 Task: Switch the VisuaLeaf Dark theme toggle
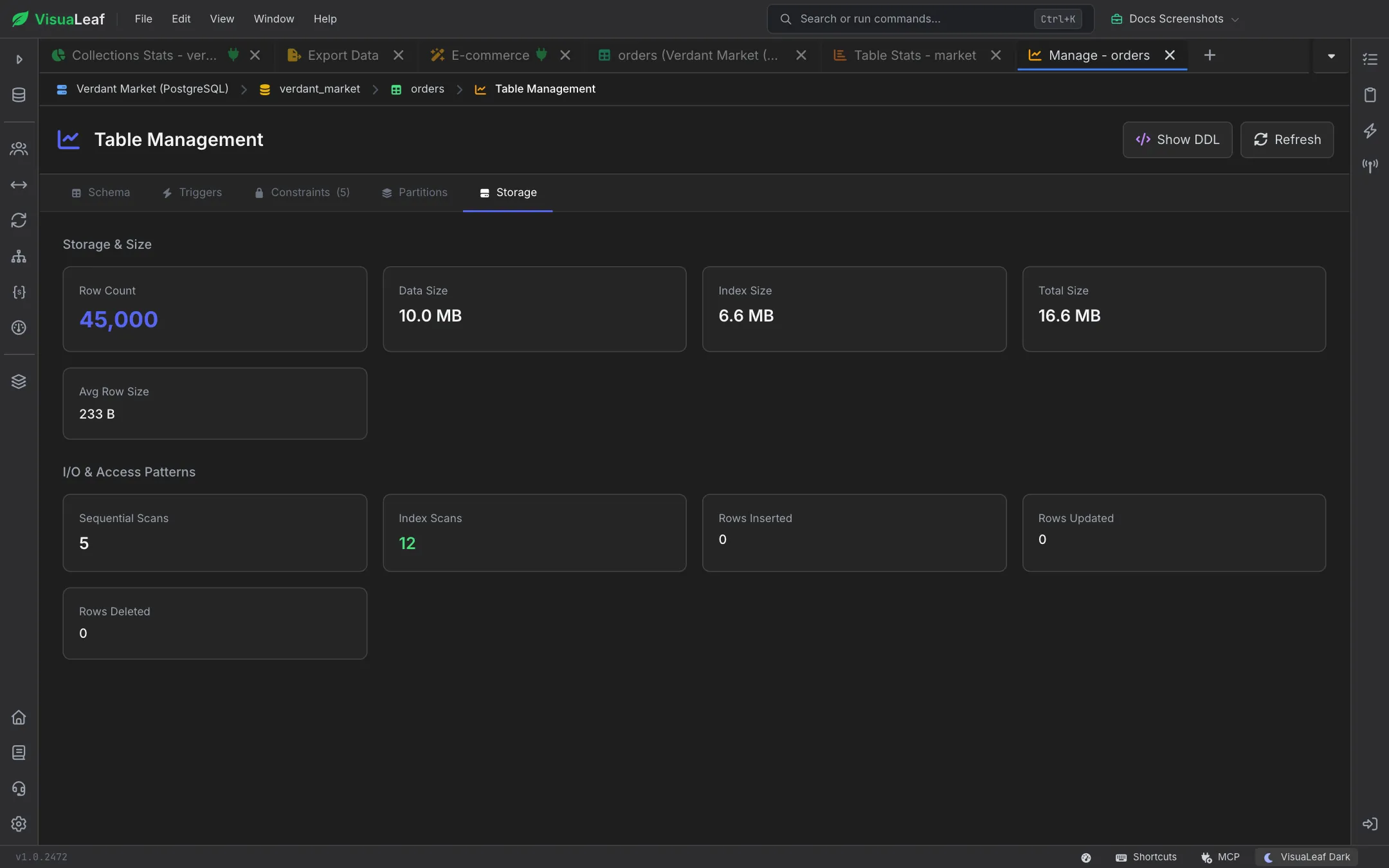coord(1307,857)
